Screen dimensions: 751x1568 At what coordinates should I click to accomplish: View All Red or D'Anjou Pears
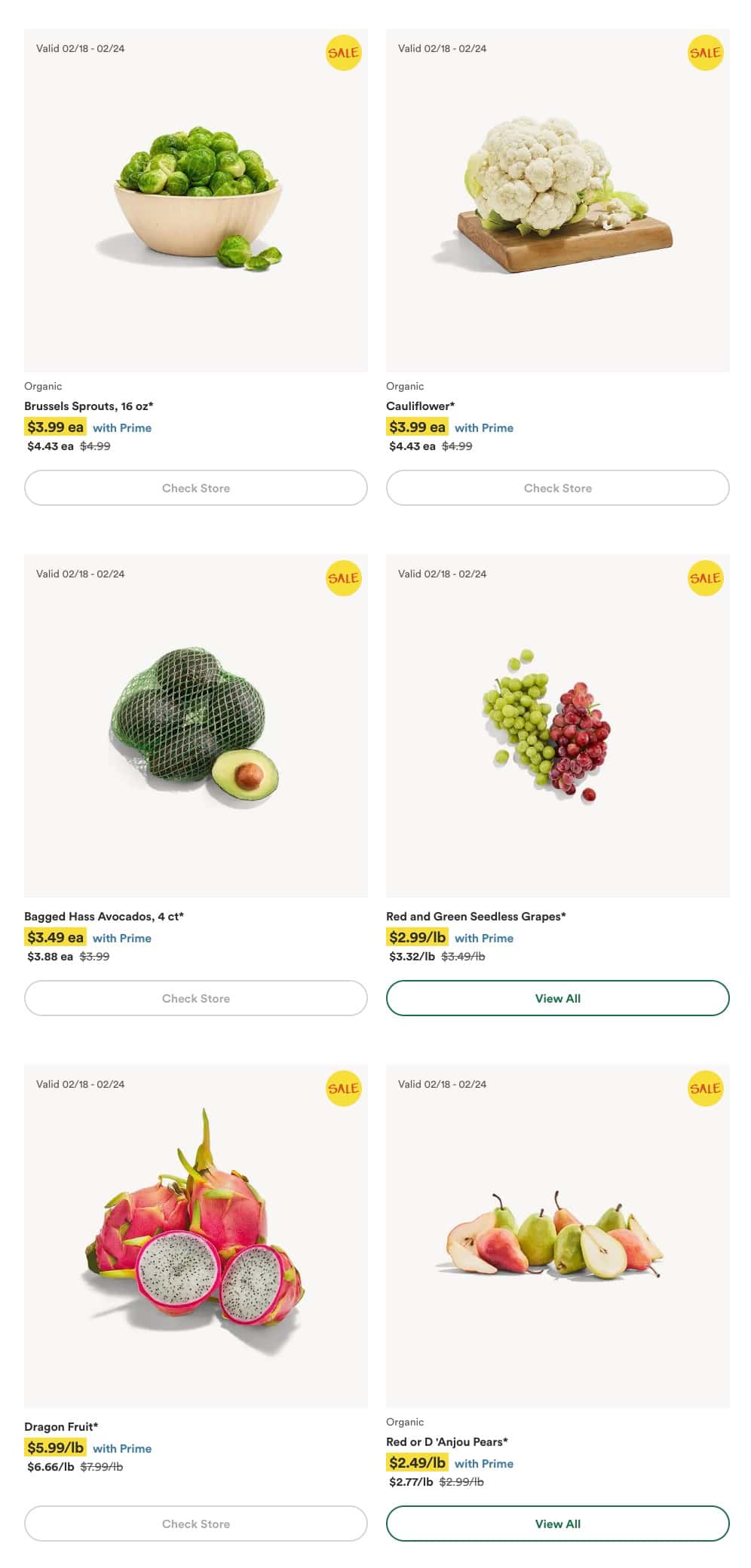click(x=558, y=1524)
